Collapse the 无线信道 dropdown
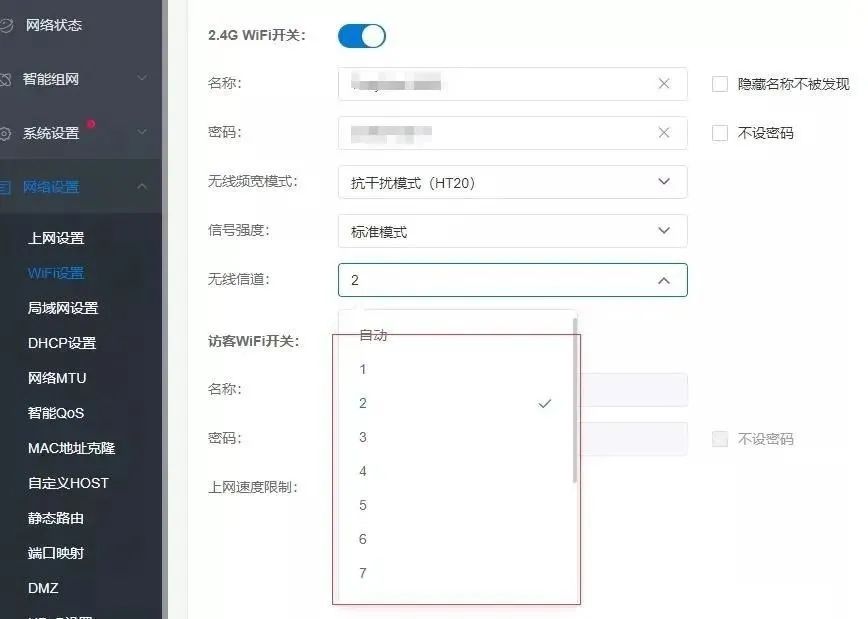The image size is (868, 619). [x=664, y=280]
